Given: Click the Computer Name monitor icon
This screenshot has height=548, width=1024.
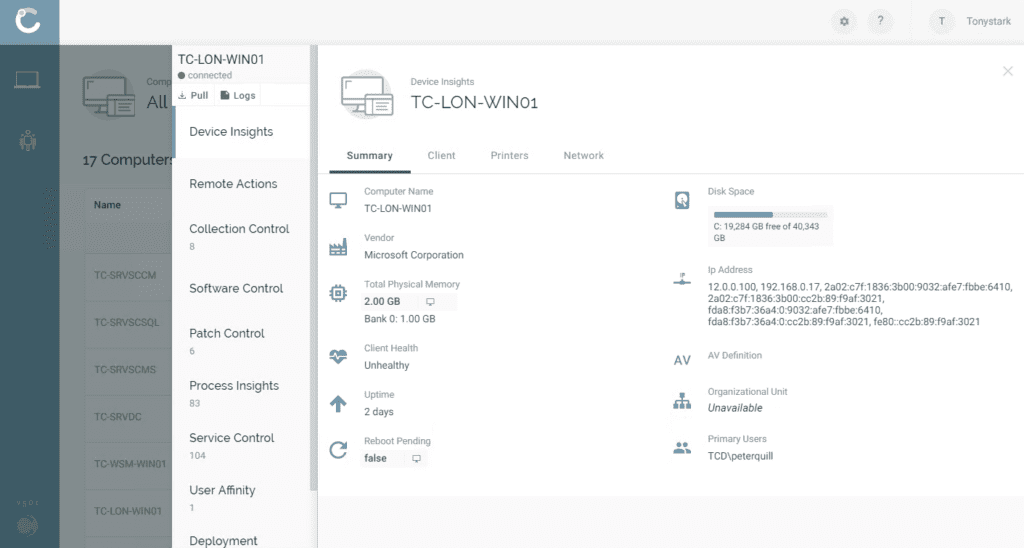Looking at the screenshot, I should point(338,201).
